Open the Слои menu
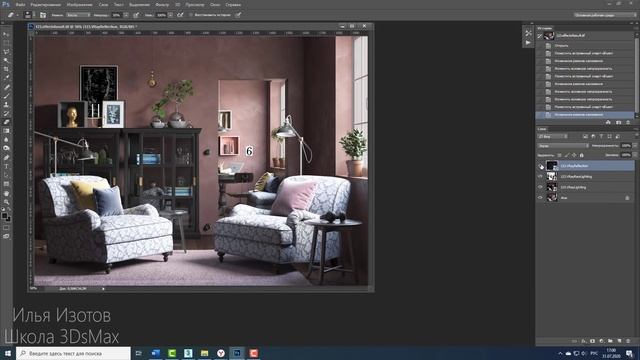 [104, 4]
